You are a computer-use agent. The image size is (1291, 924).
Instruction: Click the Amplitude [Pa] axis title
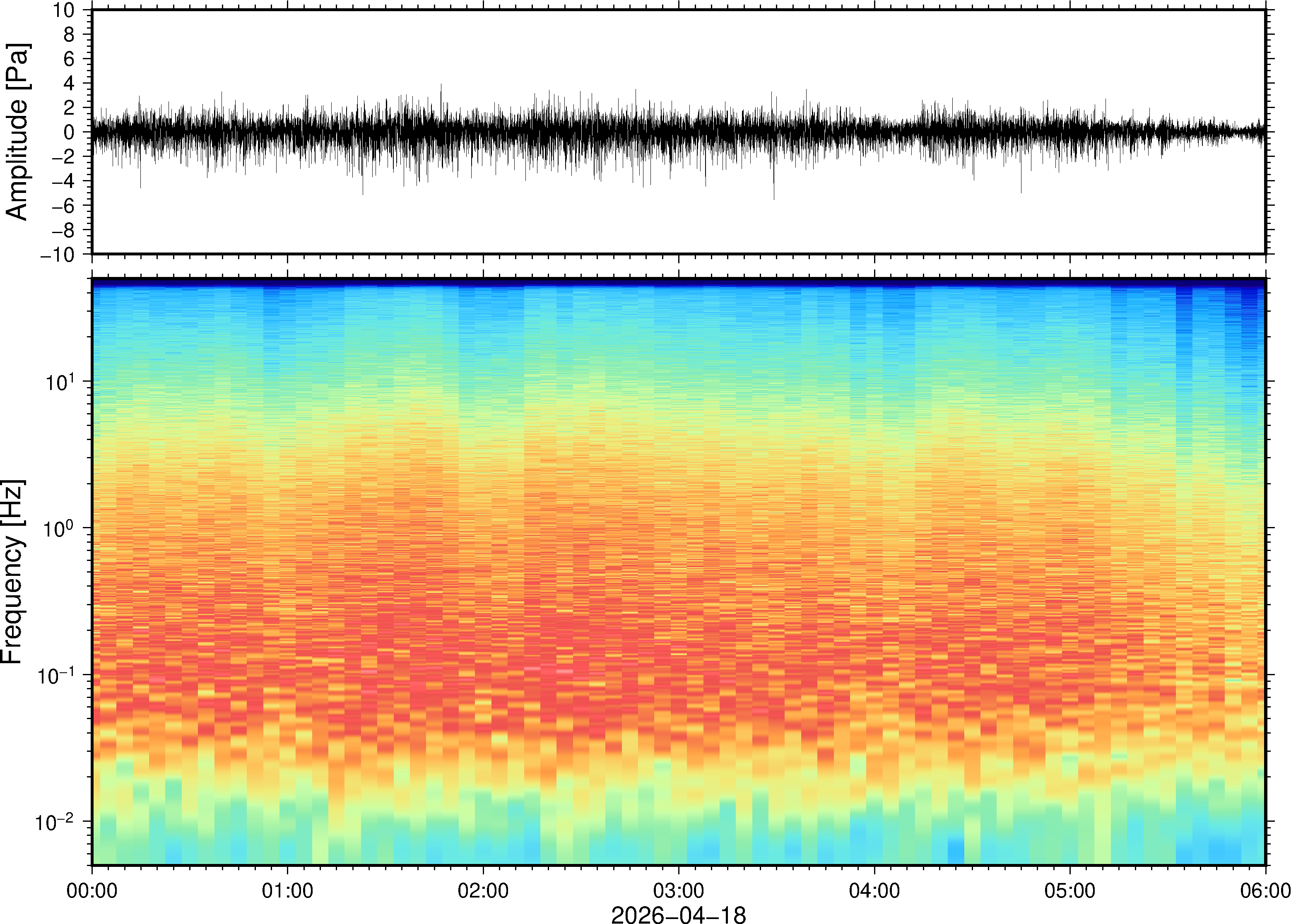(x=17, y=132)
